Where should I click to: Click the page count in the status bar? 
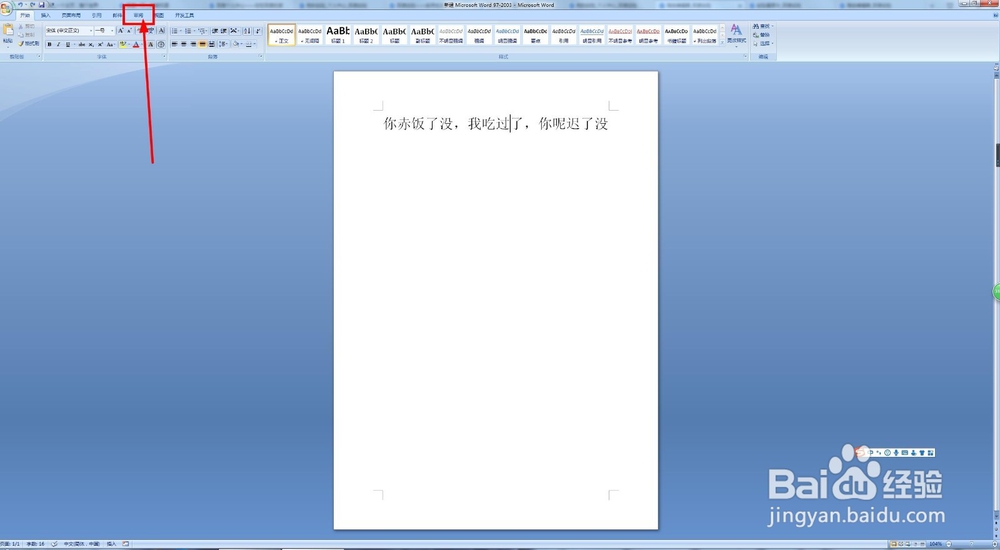(10, 544)
